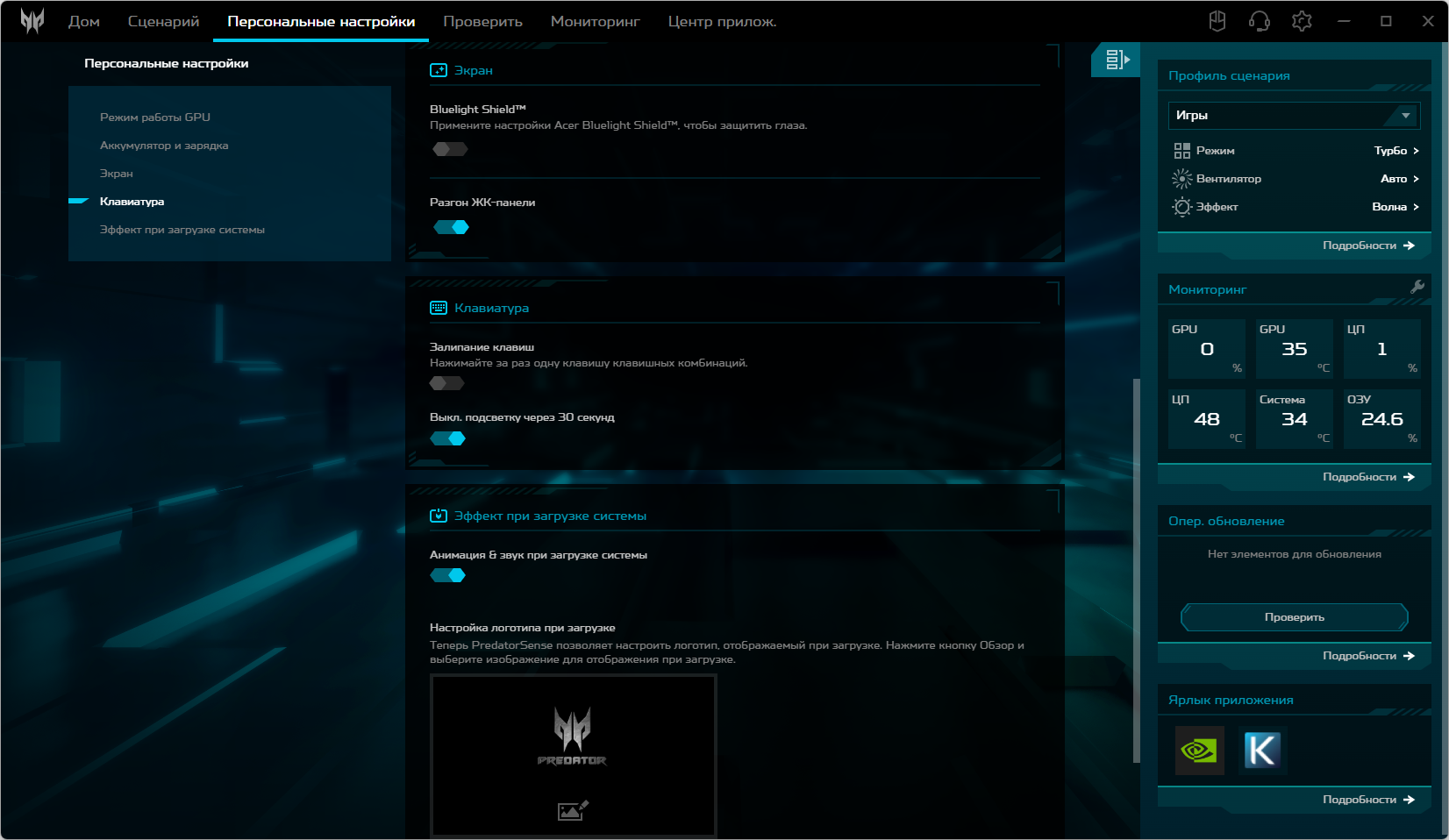Screen dimensions: 1449x840
Task: Click the Predator boot logo preview
Action: click(573, 755)
